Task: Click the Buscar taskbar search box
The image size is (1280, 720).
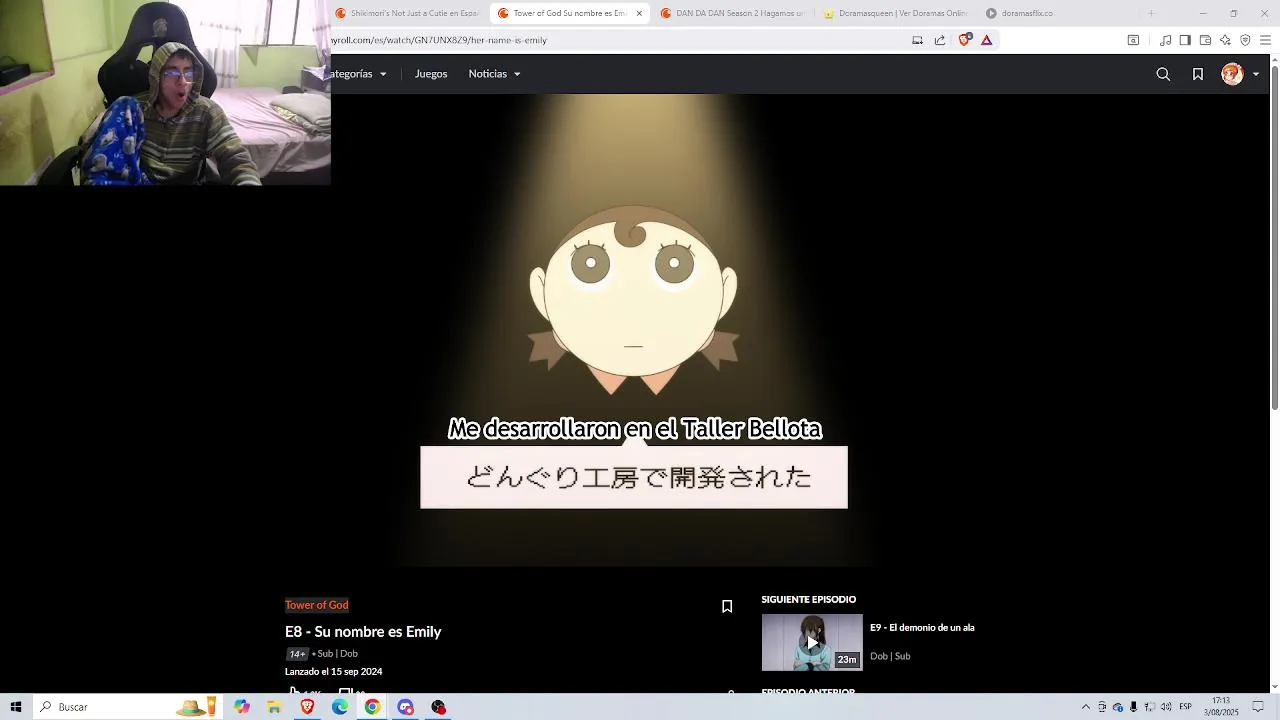Action: tap(128, 707)
